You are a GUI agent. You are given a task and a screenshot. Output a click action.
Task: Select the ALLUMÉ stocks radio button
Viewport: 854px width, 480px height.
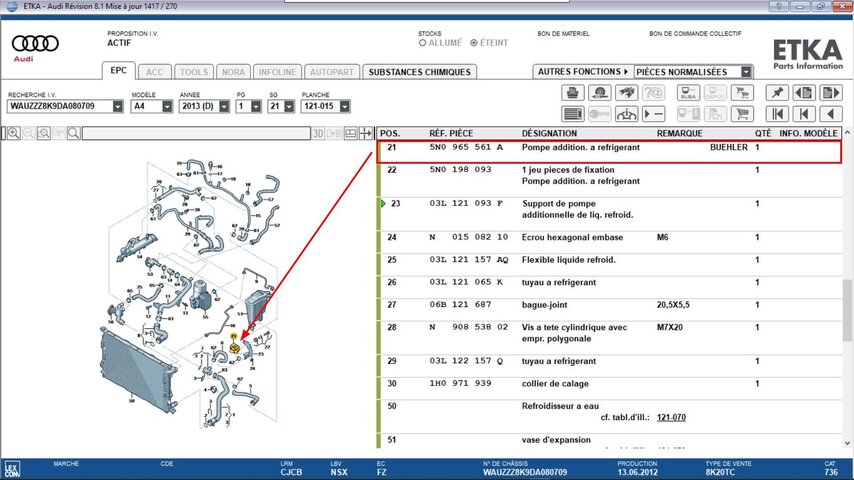click(x=422, y=42)
